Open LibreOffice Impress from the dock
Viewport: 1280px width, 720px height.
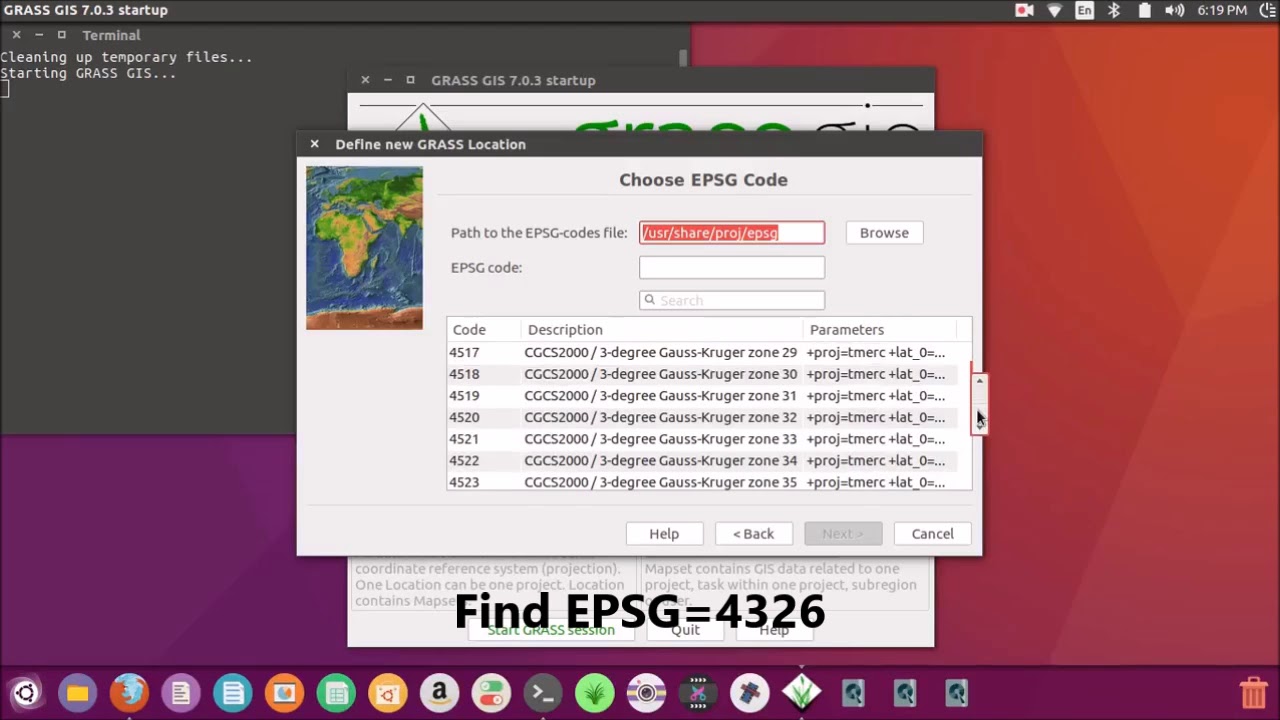(x=284, y=693)
